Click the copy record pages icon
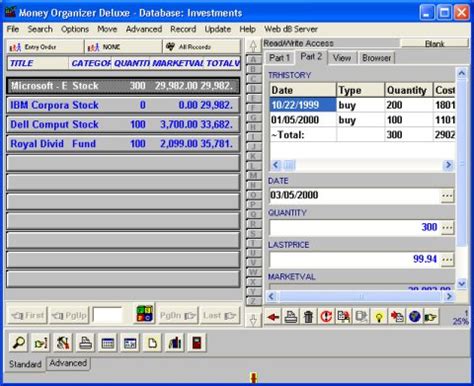Viewport: 474px width, 386px height. 344,316
